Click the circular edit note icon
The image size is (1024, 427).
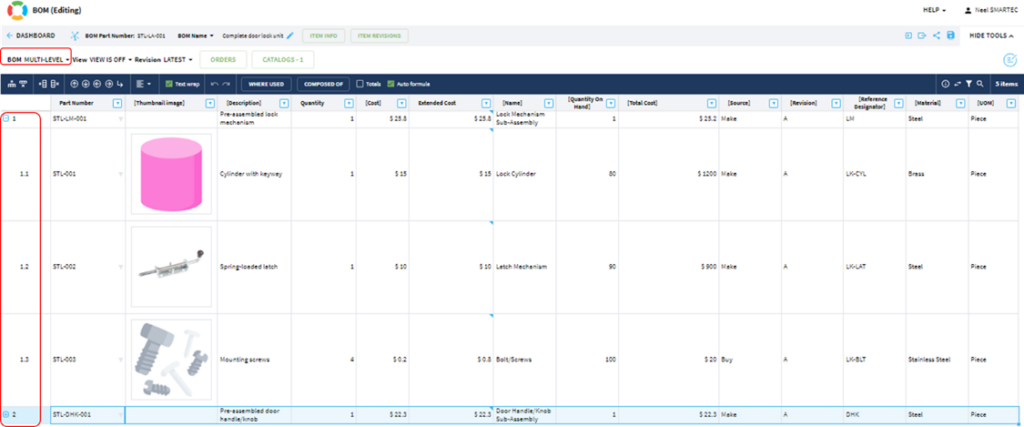(1010, 59)
